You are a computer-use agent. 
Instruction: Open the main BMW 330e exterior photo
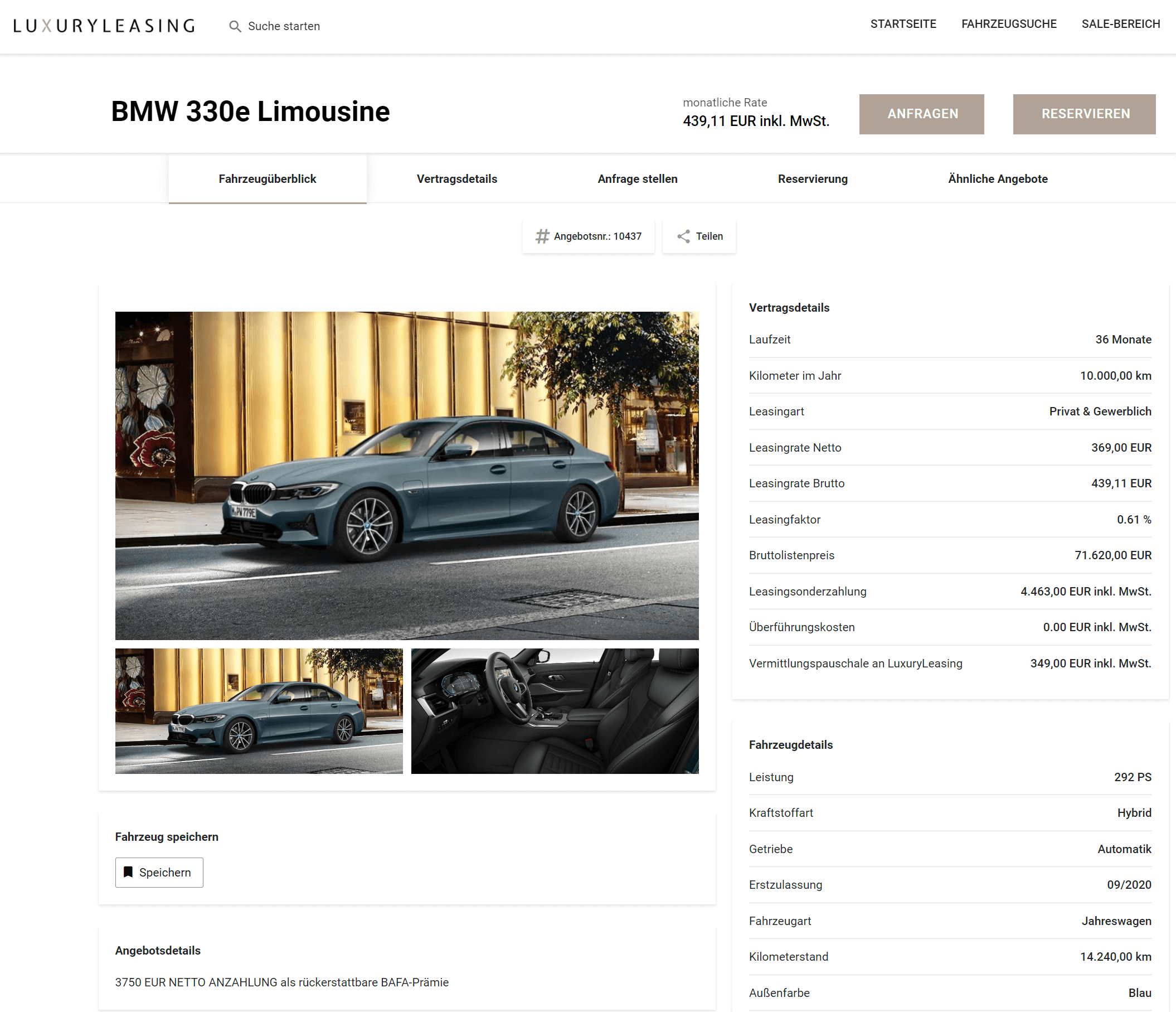[x=407, y=476]
